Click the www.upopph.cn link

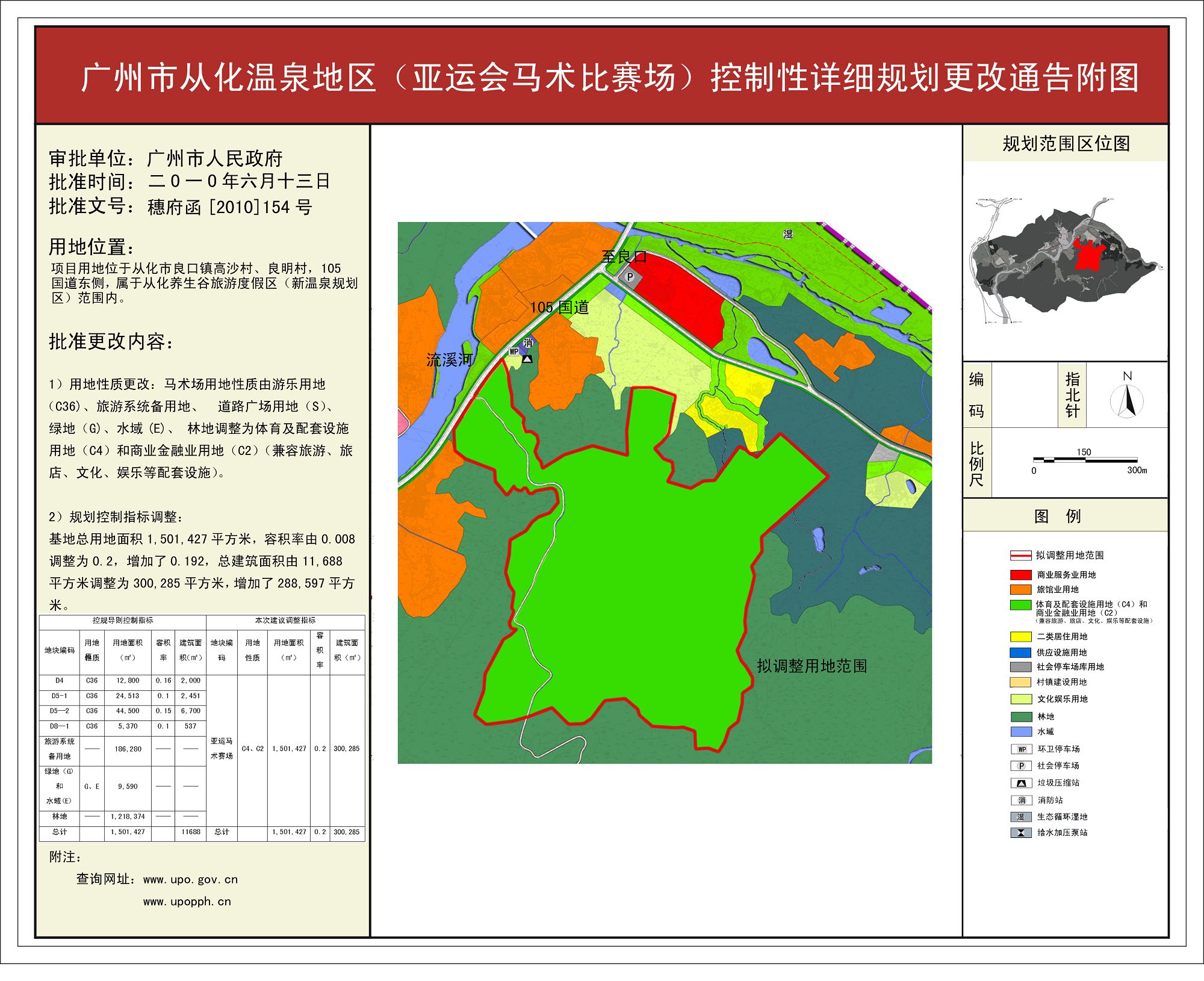pyautogui.click(x=187, y=902)
